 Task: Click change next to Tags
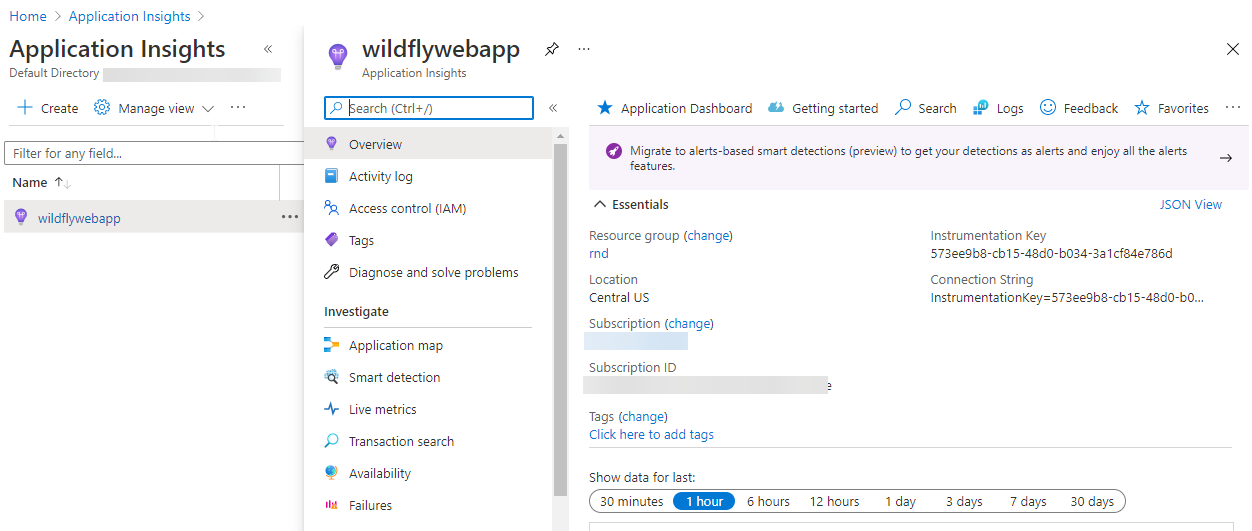tap(643, 416)
